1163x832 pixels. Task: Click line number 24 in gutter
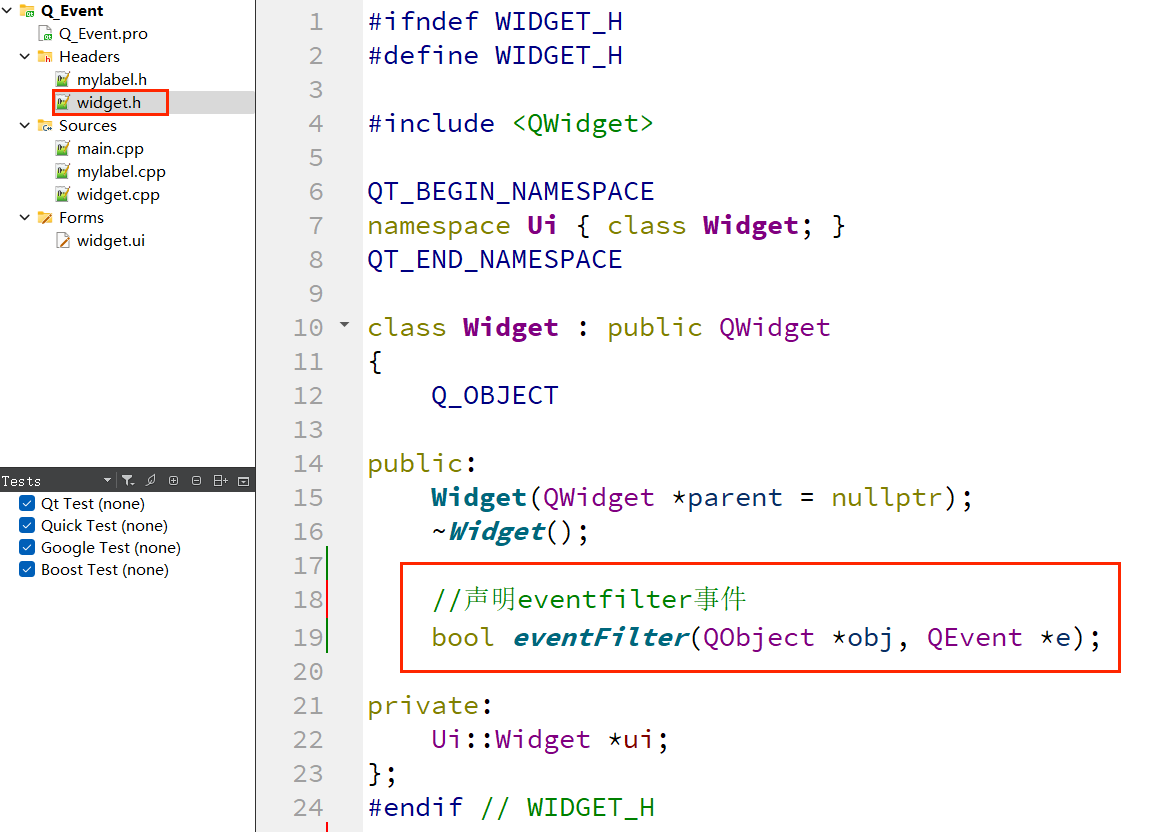[x=308, y=807]
